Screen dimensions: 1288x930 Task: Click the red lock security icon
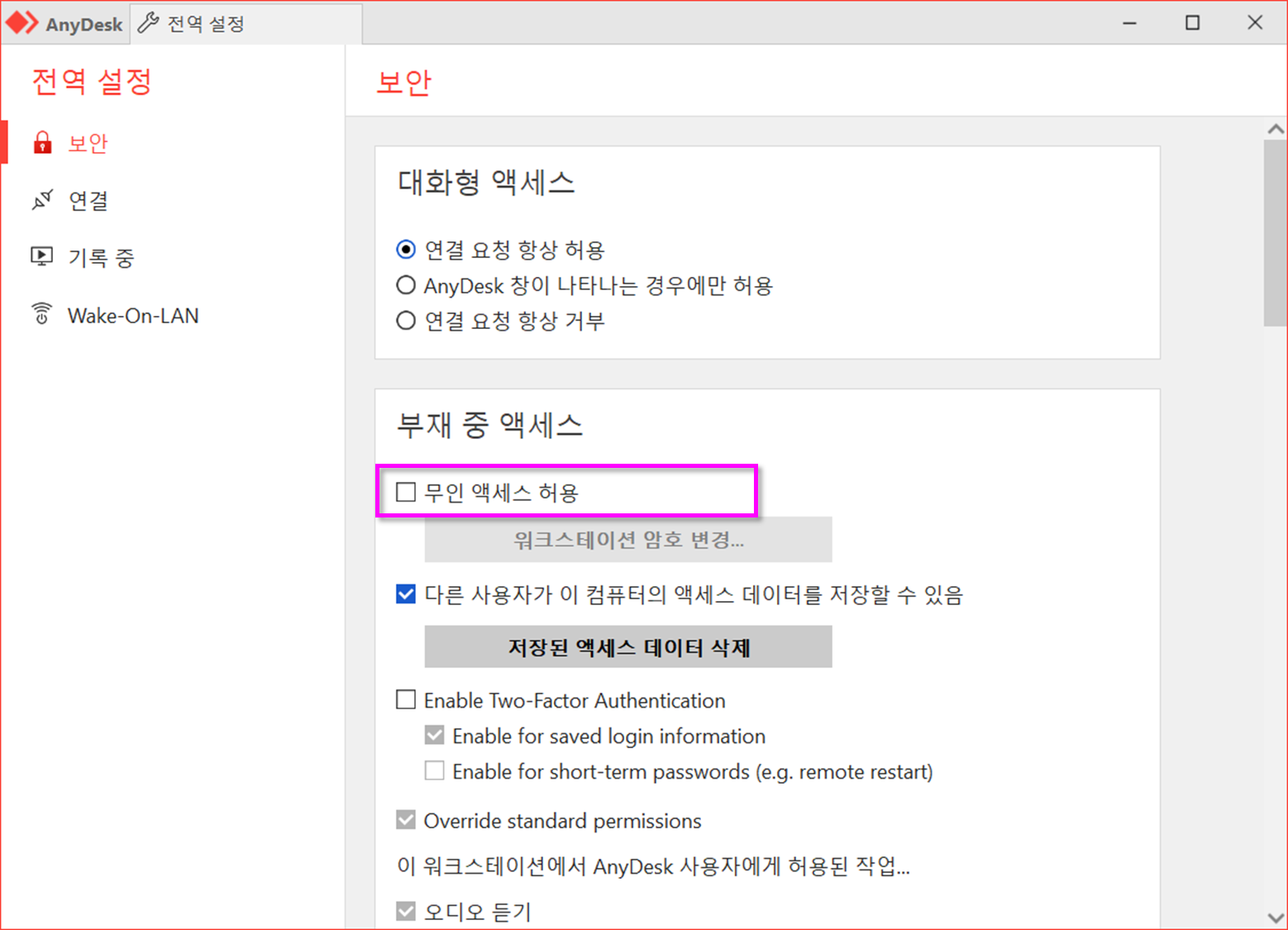pyautogui.click(x=42, y=143)
